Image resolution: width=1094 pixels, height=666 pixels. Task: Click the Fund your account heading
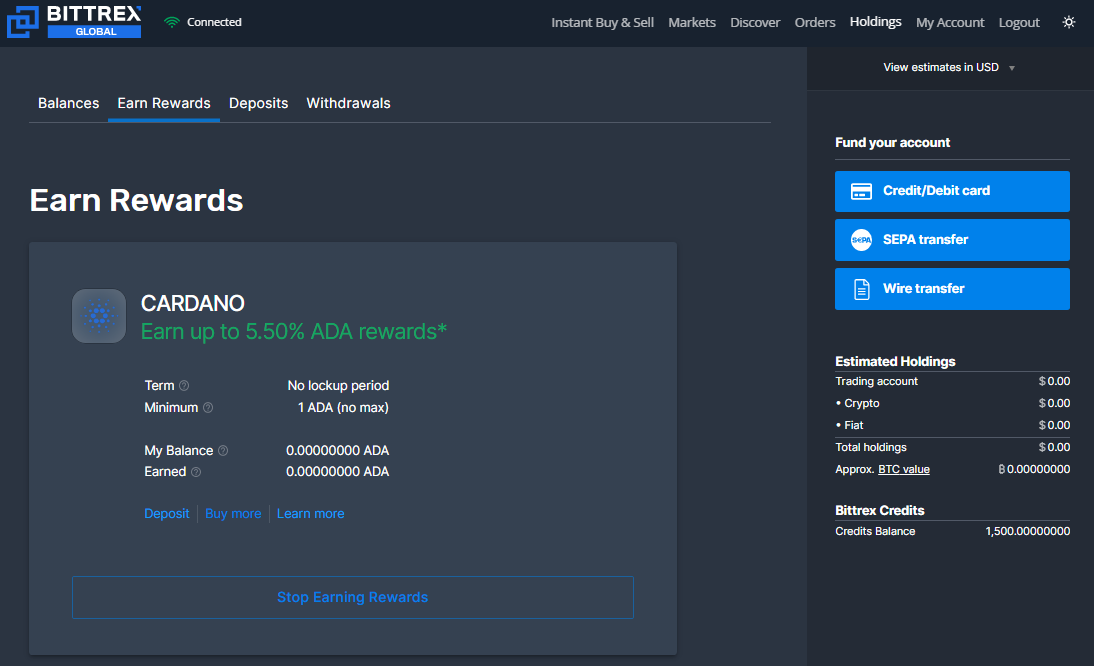pyautogui.click(x=892, y=143)
